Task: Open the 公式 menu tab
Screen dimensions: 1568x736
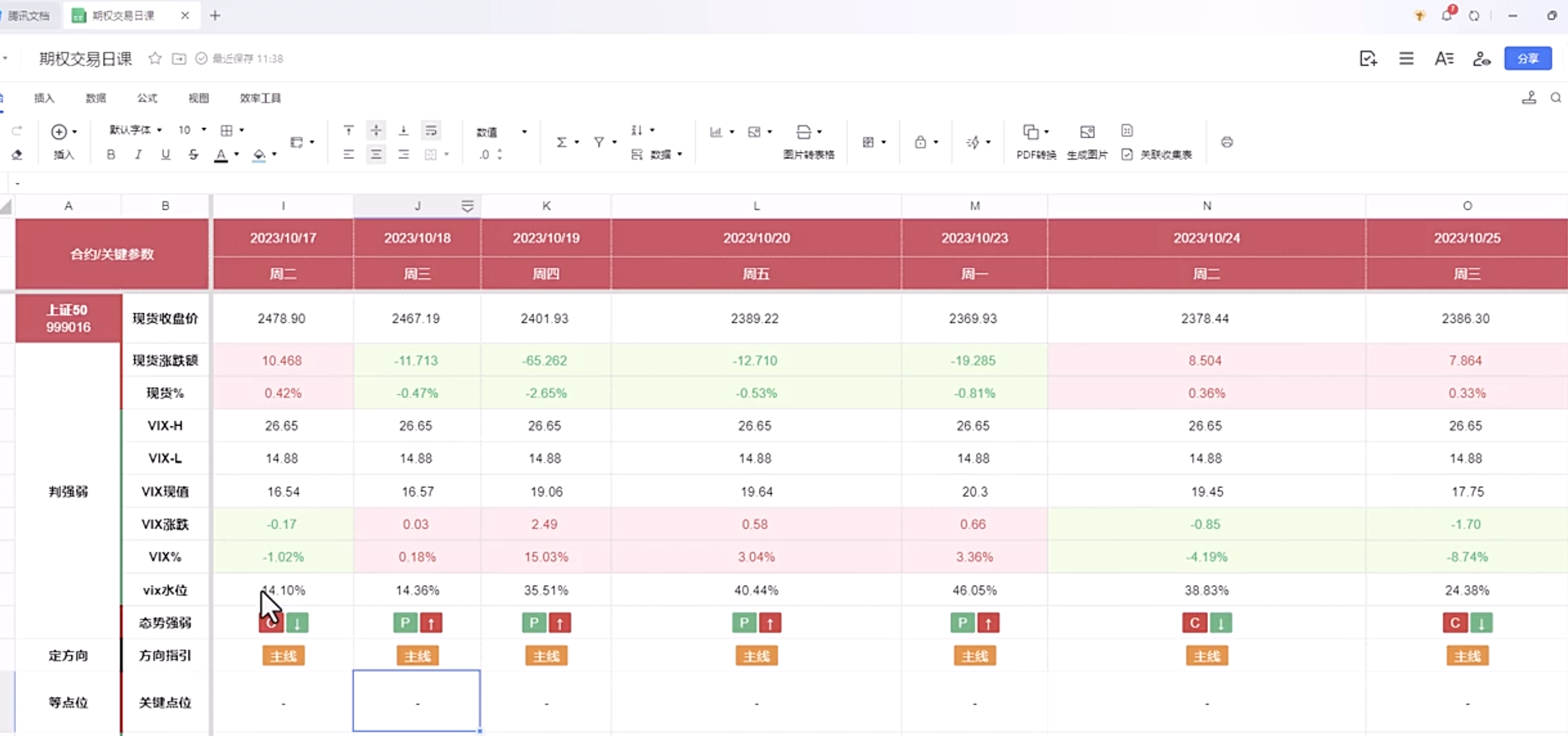Action: [x=147, y=98]
